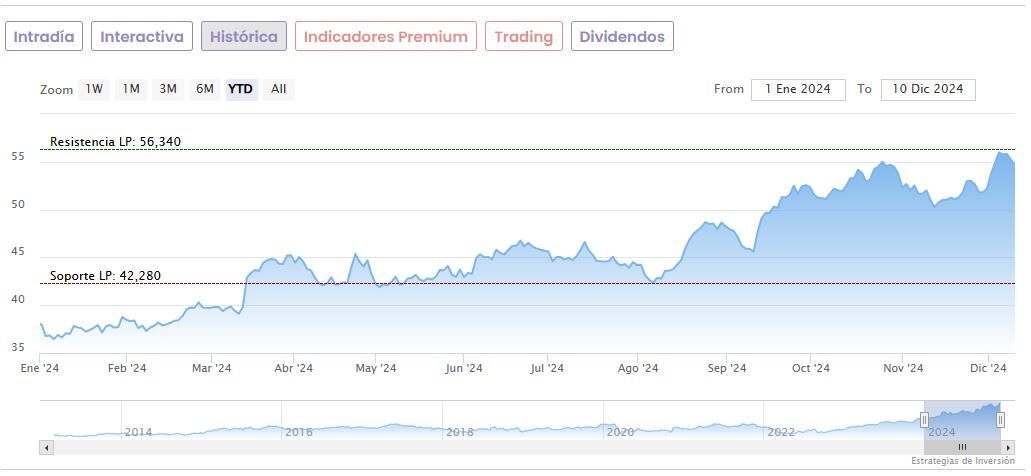Click the navigator scrollbar left arrow
Image resolution: width=1031 pixels, height=476 pixels.
coord(46,447)
